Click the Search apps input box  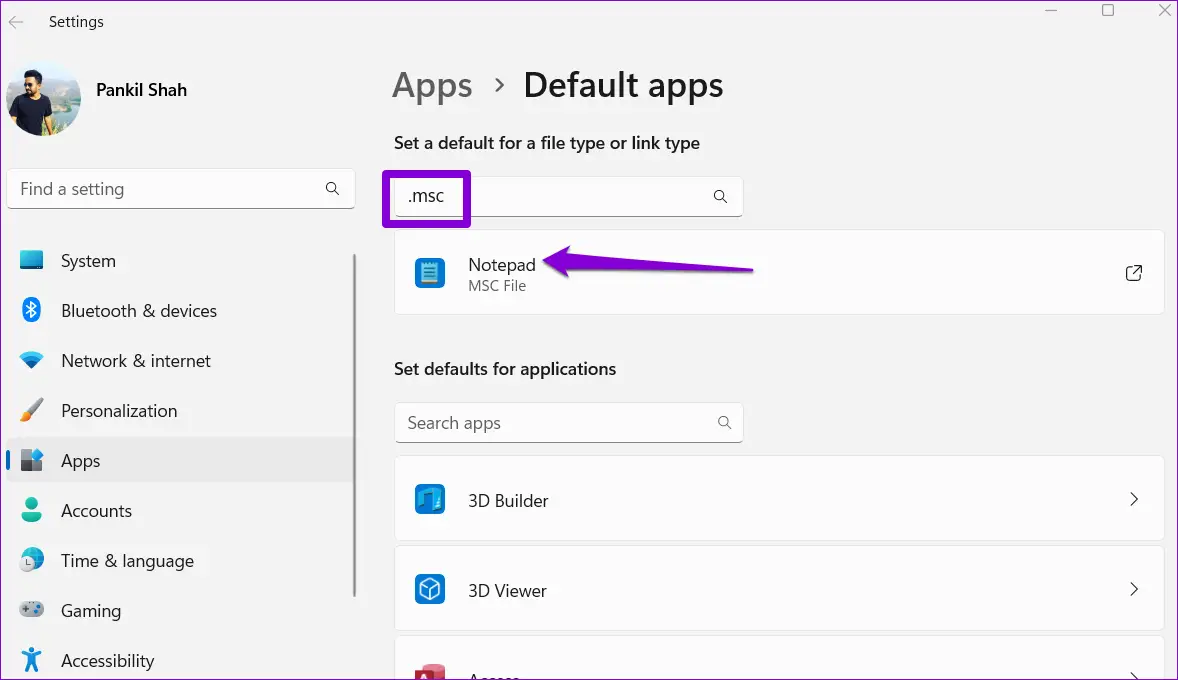555,423
